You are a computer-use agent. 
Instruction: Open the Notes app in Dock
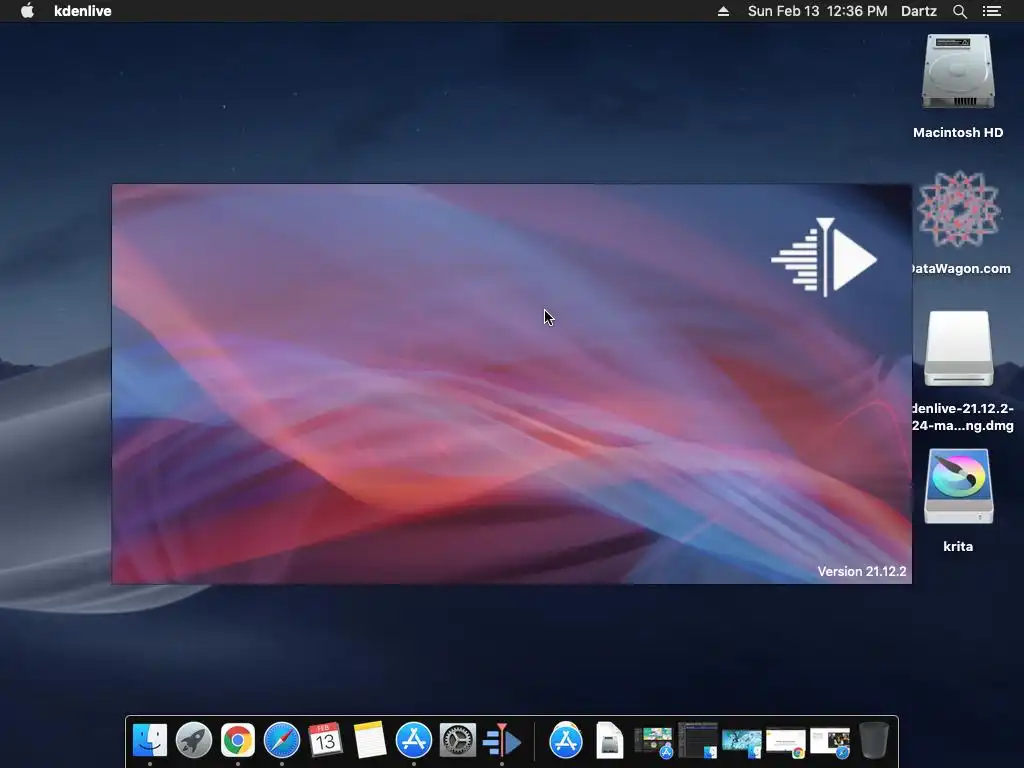tap(370, 741)
